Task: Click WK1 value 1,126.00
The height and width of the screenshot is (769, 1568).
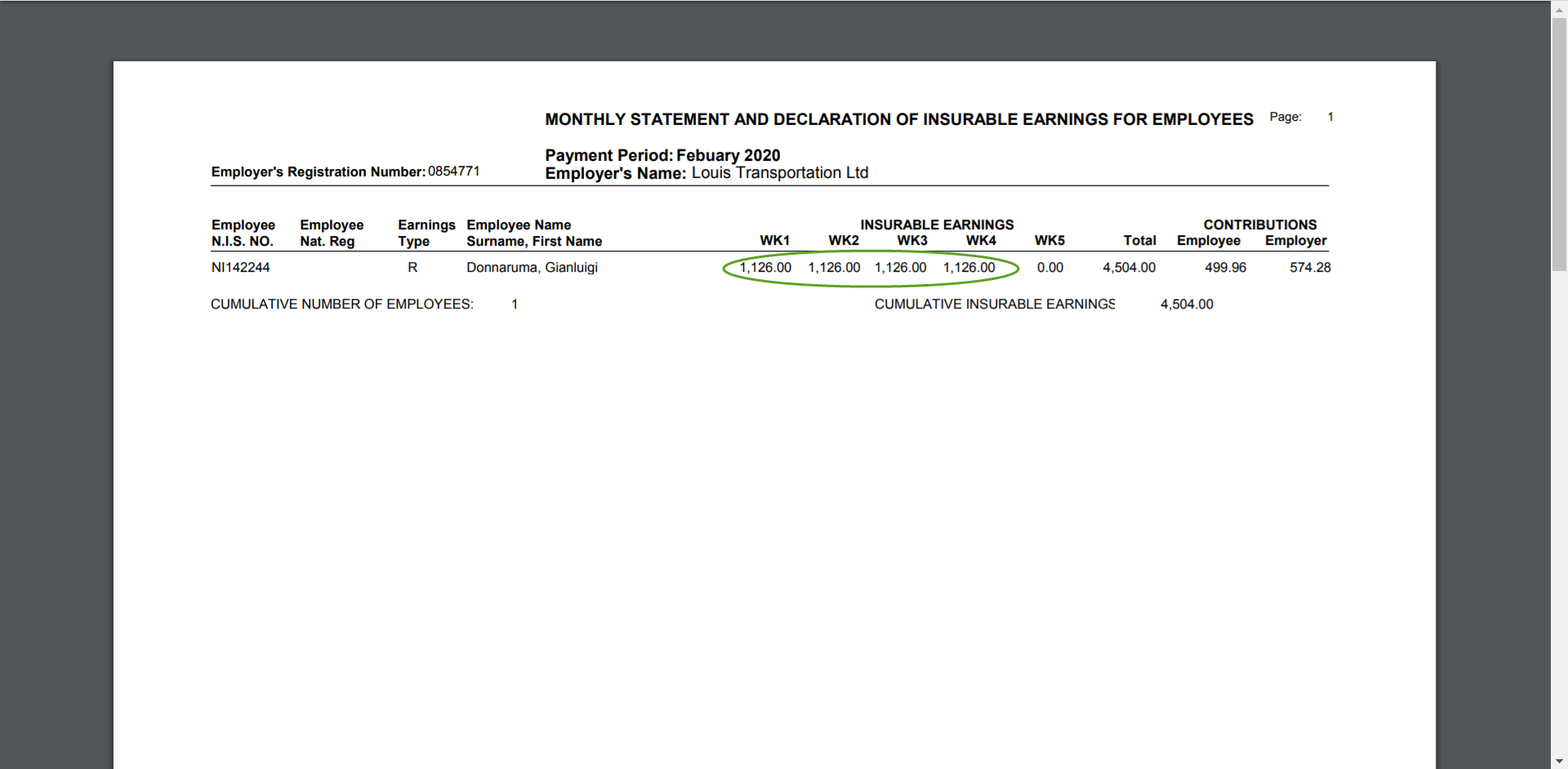Action: pyautogui.click(x=765, y=268)
